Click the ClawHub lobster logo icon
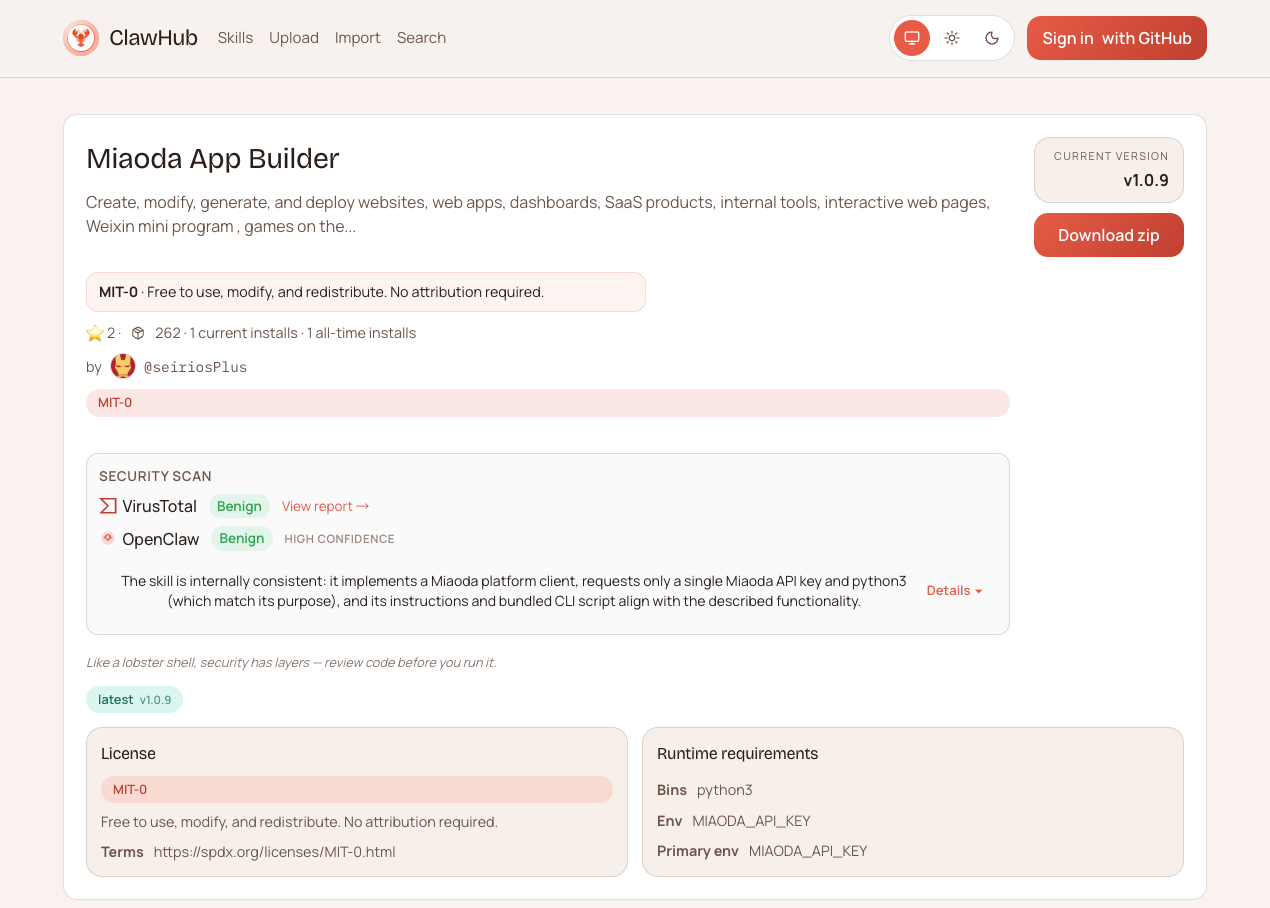Viewport: 1270px width, 908px height. (x=81, y=38)
